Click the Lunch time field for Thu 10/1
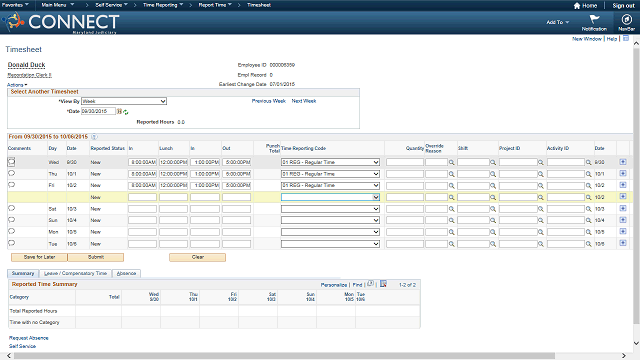 [173, 174]
